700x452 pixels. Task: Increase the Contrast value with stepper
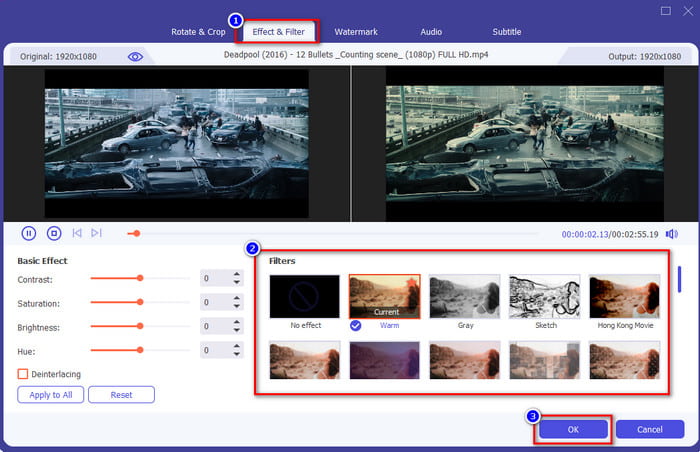point(237,275)
